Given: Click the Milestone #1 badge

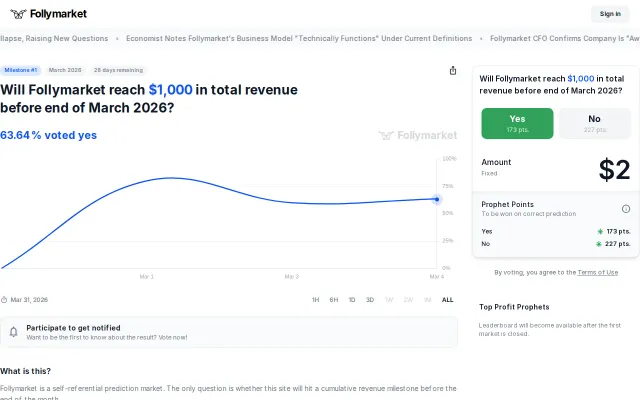Looking at the screenshot, I should tap(21, 70).
